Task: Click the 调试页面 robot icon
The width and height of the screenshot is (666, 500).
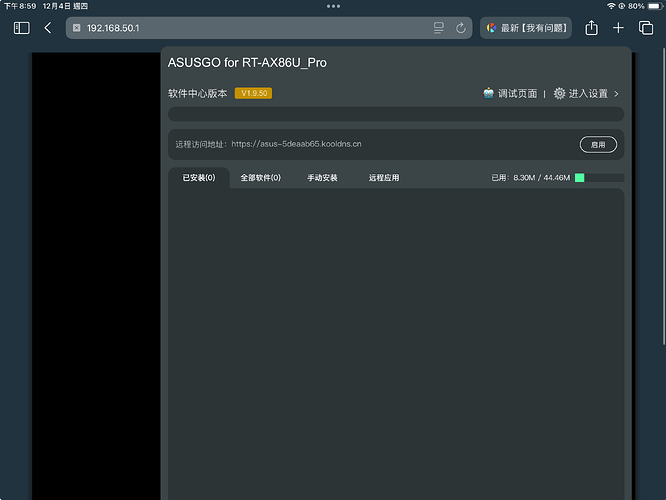Action: click(488, 93)
